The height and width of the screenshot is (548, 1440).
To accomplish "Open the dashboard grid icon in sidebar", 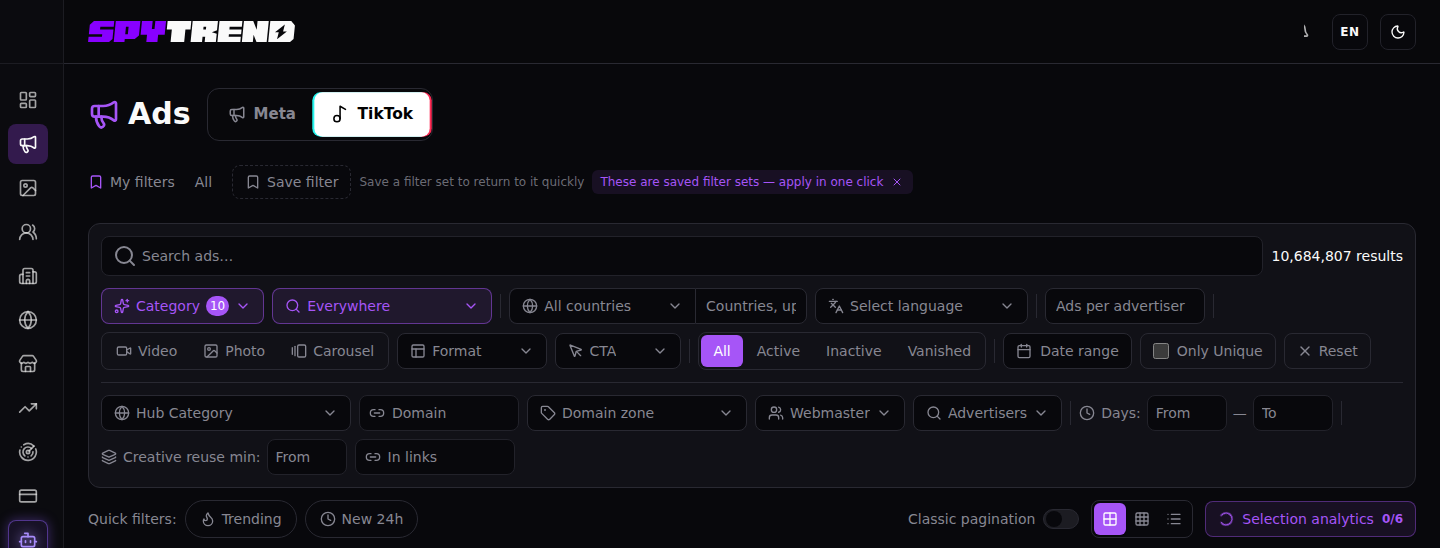I will click(28, 100).
